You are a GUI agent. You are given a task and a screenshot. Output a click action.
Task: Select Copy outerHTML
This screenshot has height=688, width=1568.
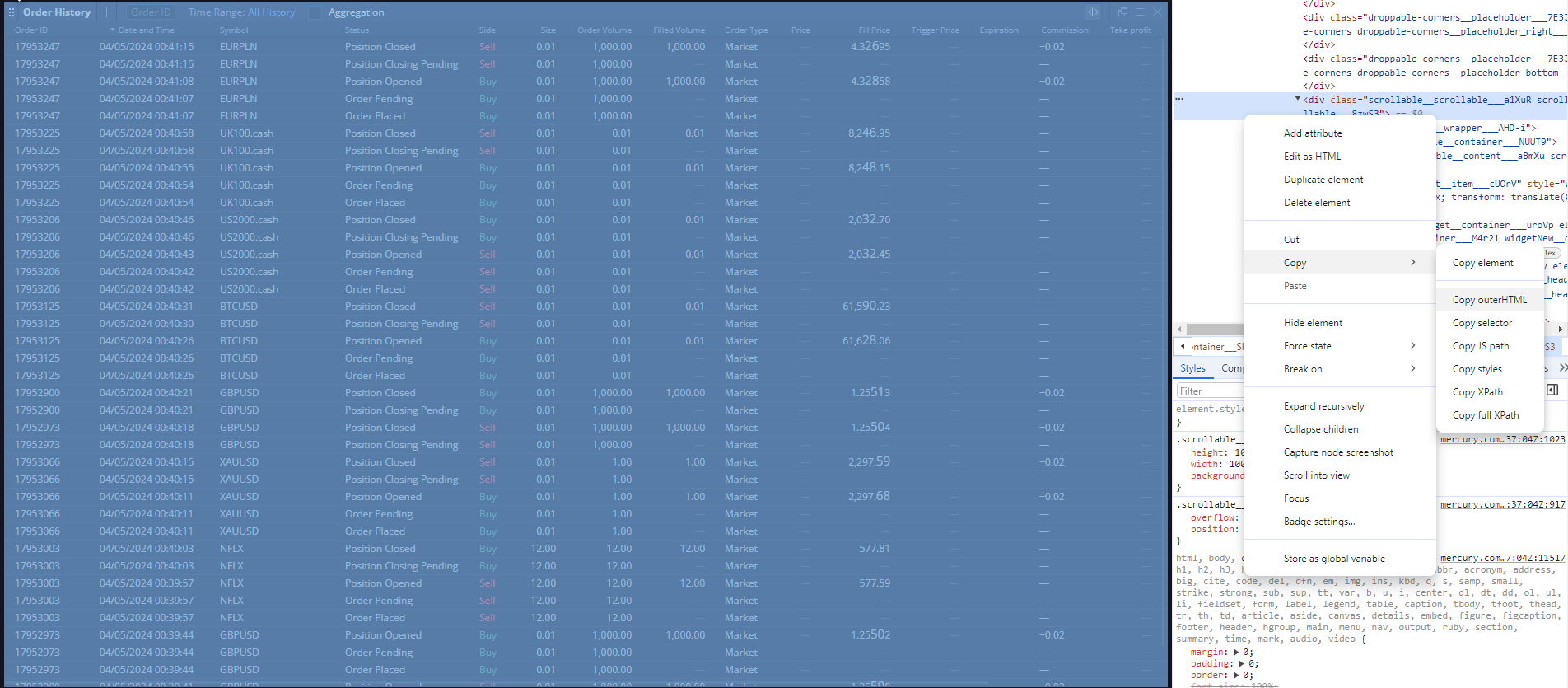point(1490,300)
